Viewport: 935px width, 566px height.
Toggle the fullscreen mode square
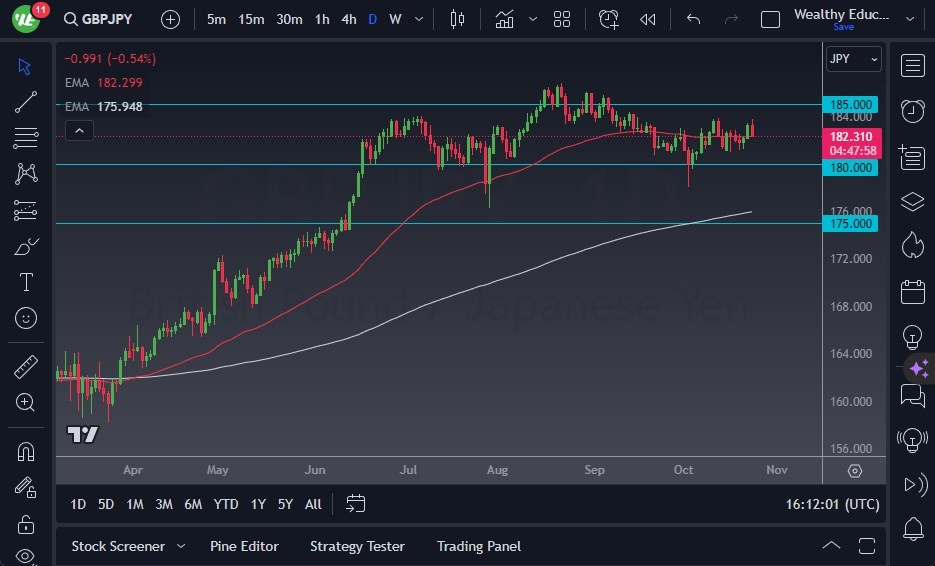point(770,19)
